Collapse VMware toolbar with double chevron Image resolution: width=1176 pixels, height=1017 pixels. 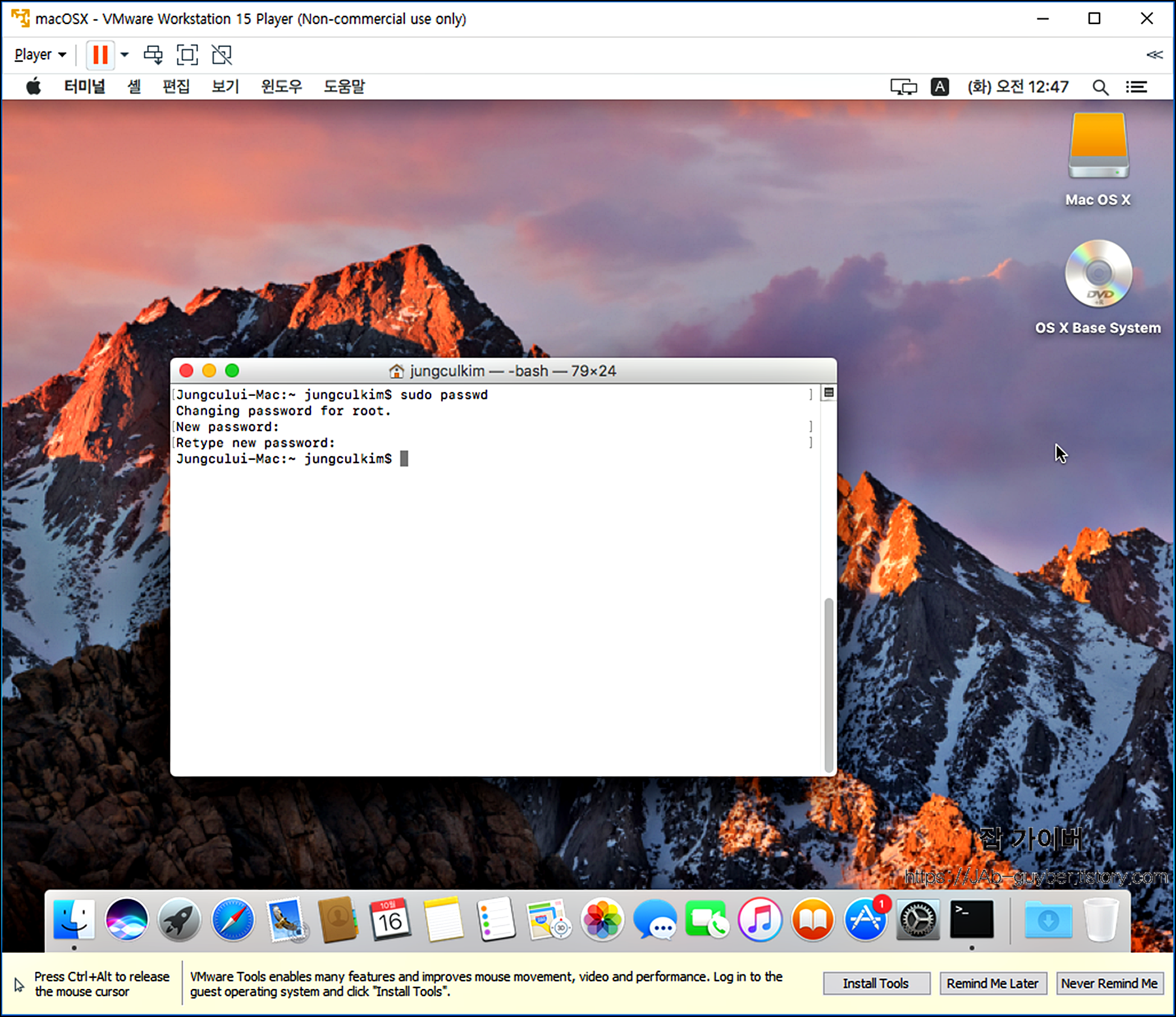click(1154, 55)
